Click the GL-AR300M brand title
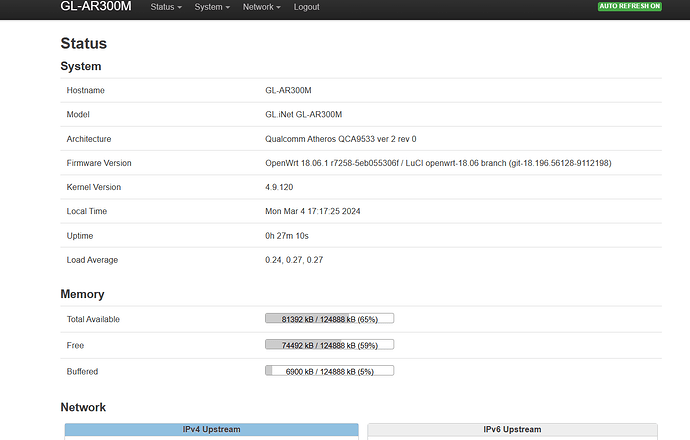Viewport: 690px width, 440px height. pos(95,6)
